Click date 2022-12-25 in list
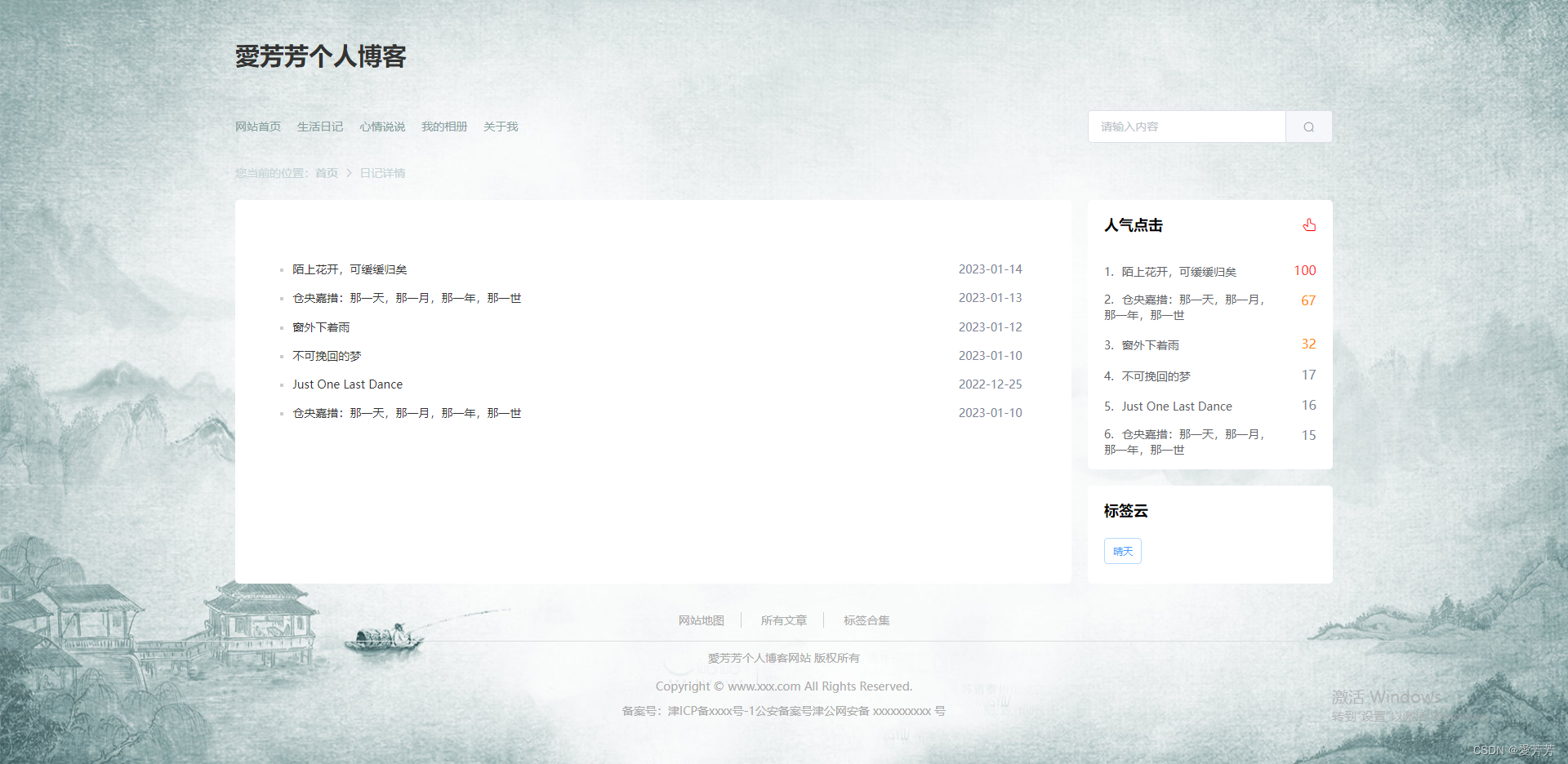1568x764 pixels. pyautogui.click(x=990, y=384)
